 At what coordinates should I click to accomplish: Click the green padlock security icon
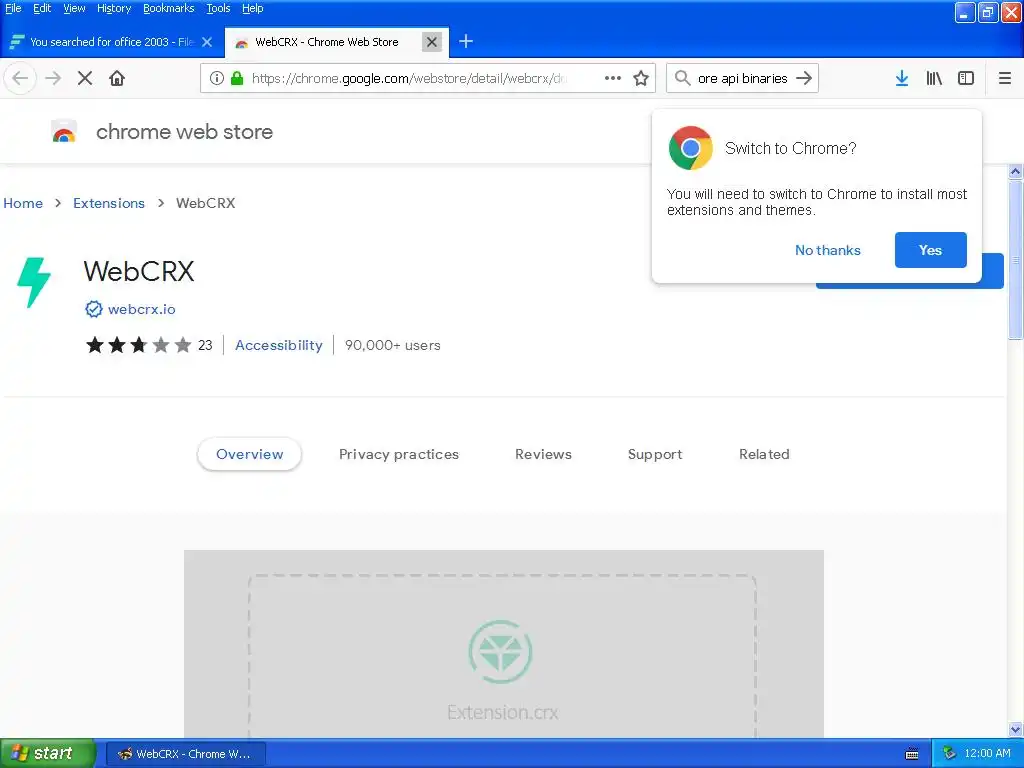pyautogui.click(x=237, y=78)
